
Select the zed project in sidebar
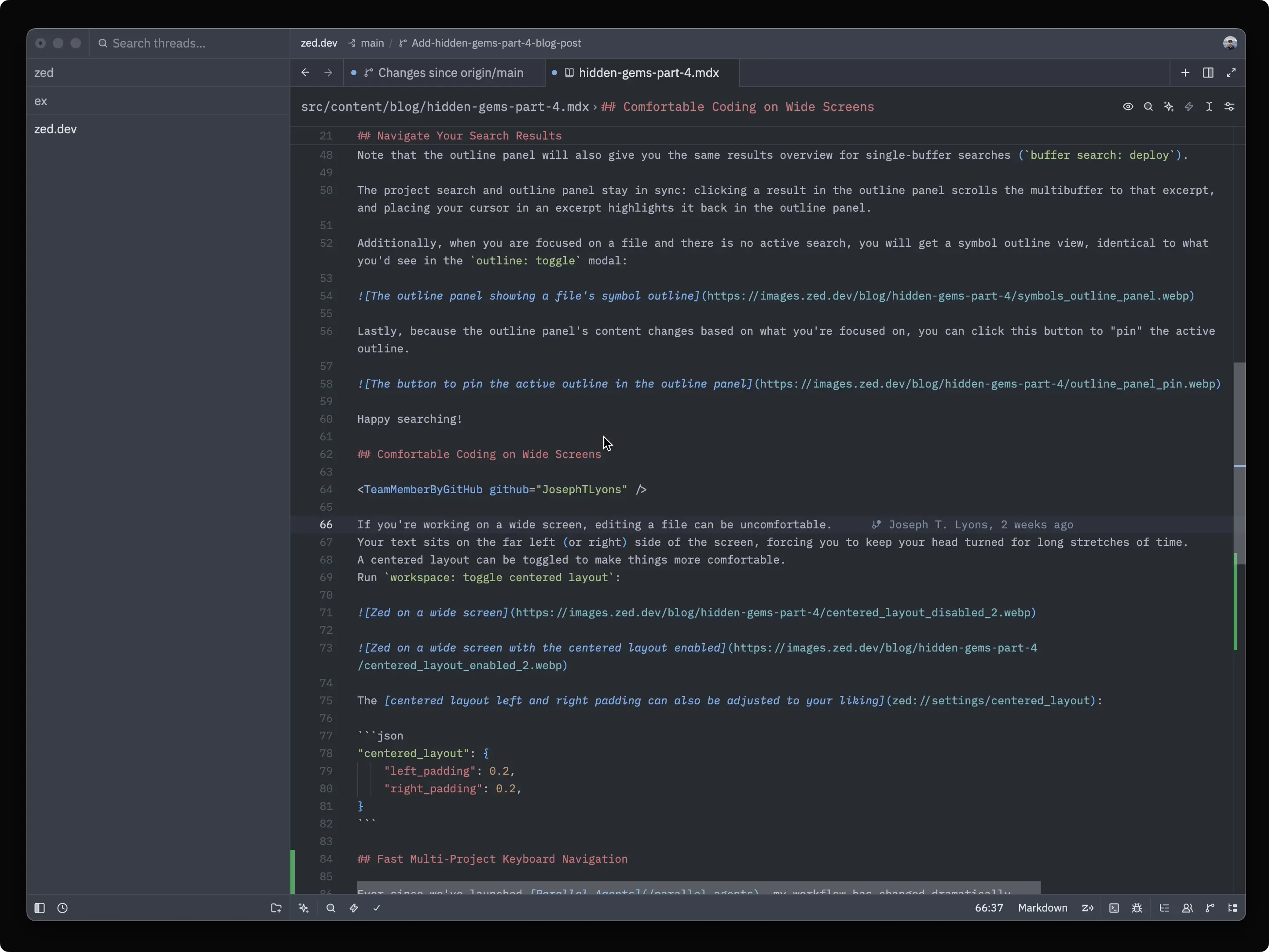pyautogui.click(x=158, y=73)
